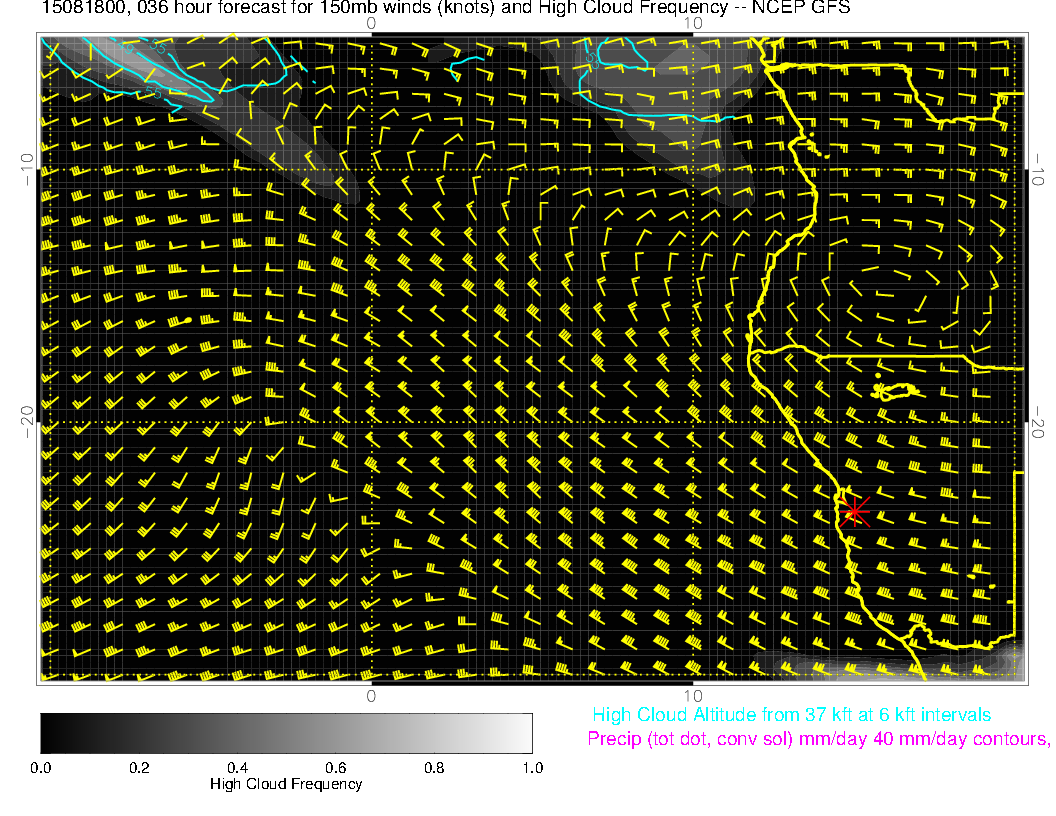Screen dimensions: 1056x816
Task: Click the left latitude label −10
Action: (x=25, y=169)
